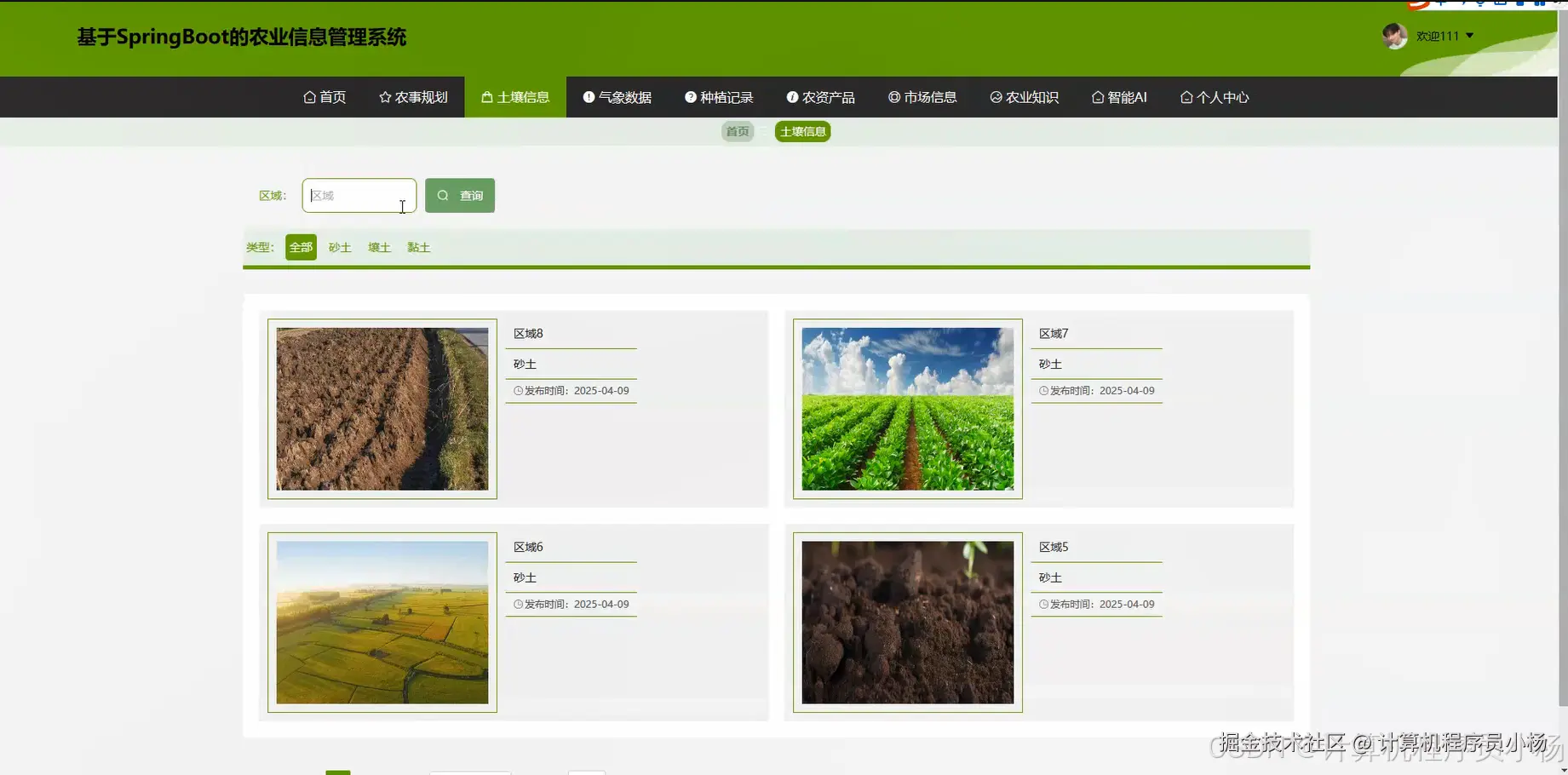
Task: Click the 土壤信息 breadcrumb pill
Action: point(803,131)
